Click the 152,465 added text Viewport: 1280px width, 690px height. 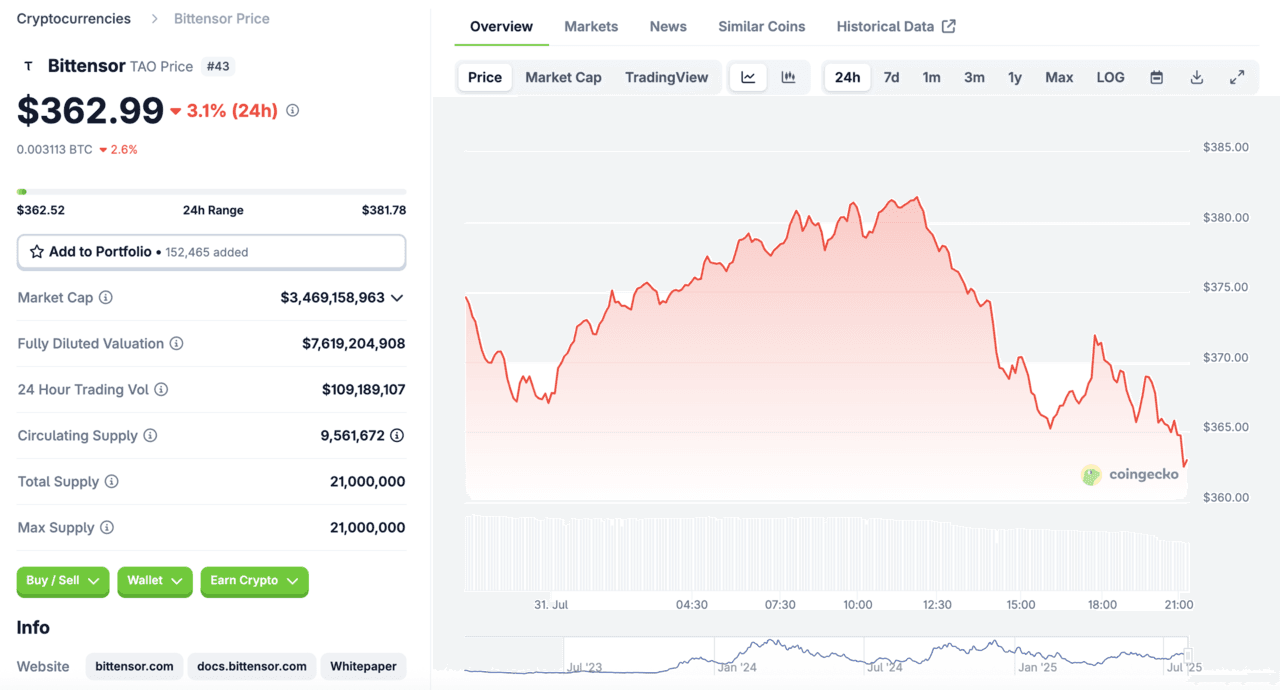(x=206, y=252)
